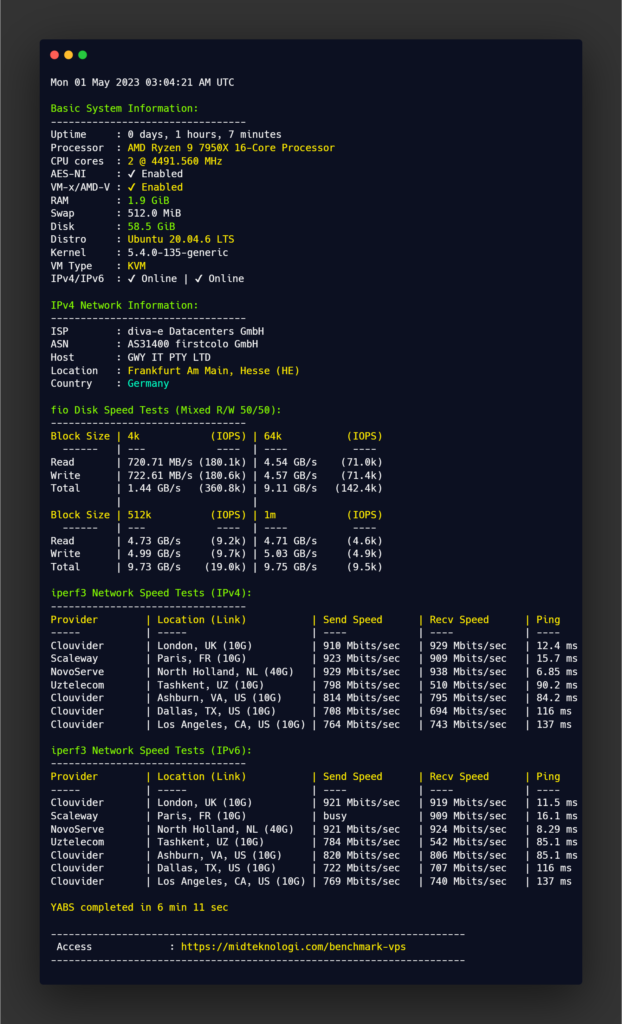The width and height of the screenshot is (622, 1024).
Task: Click the checkmark next to AES-NI Enabled
Action: [x=131, y=174]
